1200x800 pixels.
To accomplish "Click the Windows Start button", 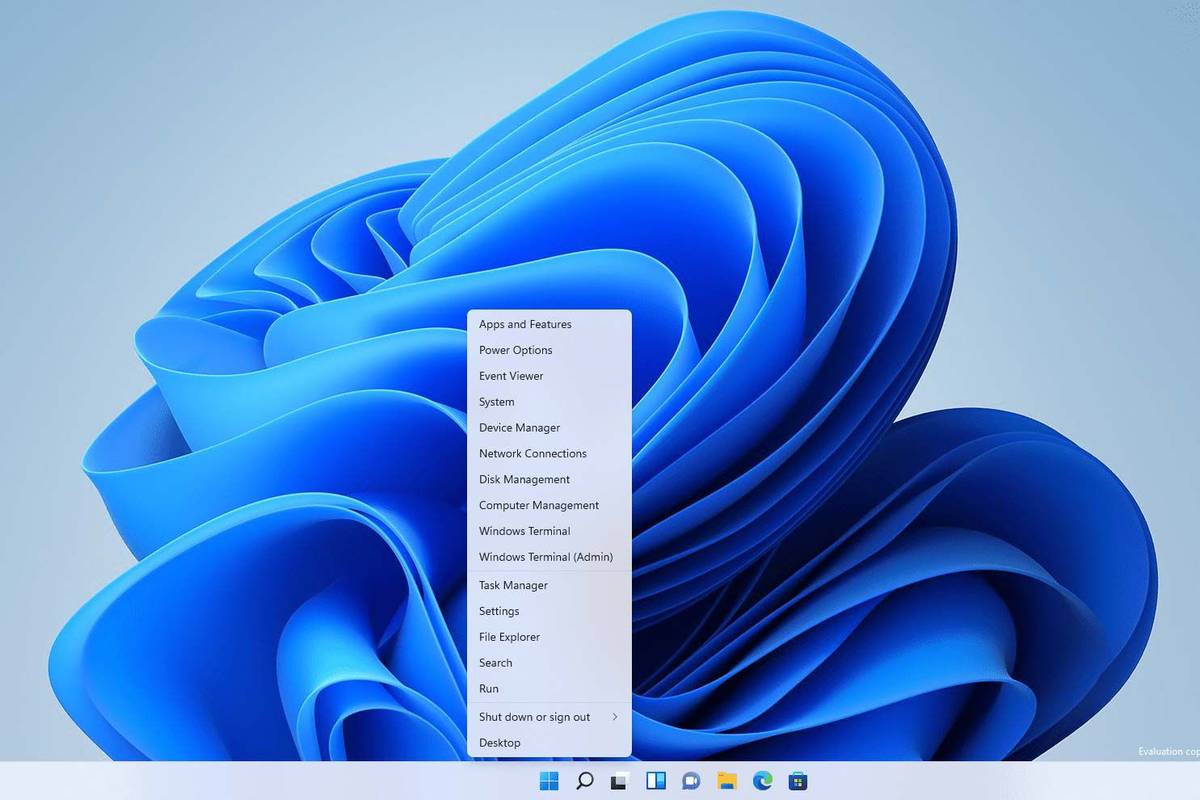I will 550,781.
